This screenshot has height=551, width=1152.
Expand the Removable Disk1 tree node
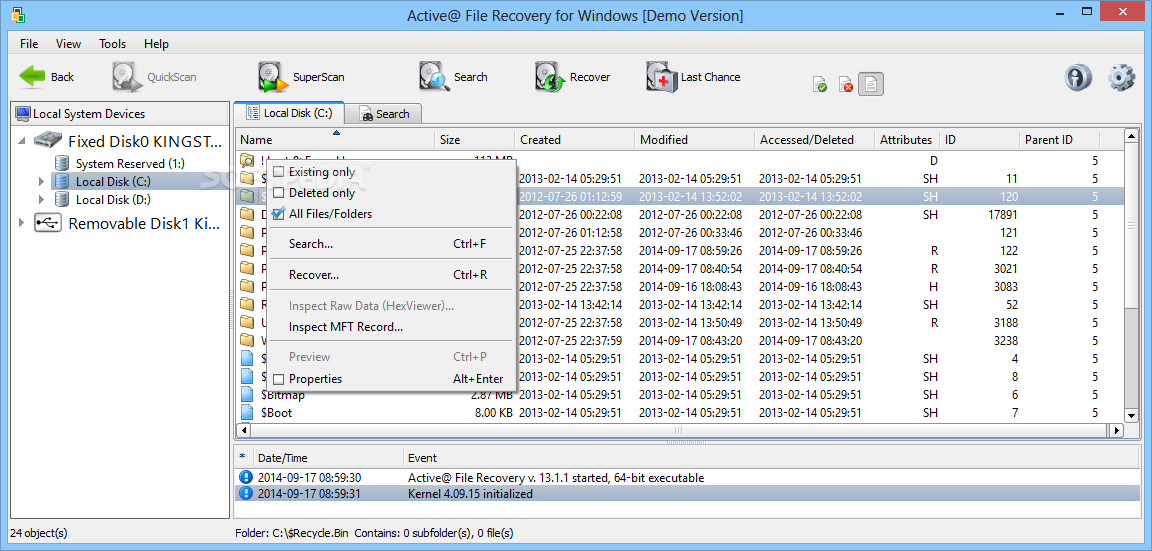pos(22,223)
